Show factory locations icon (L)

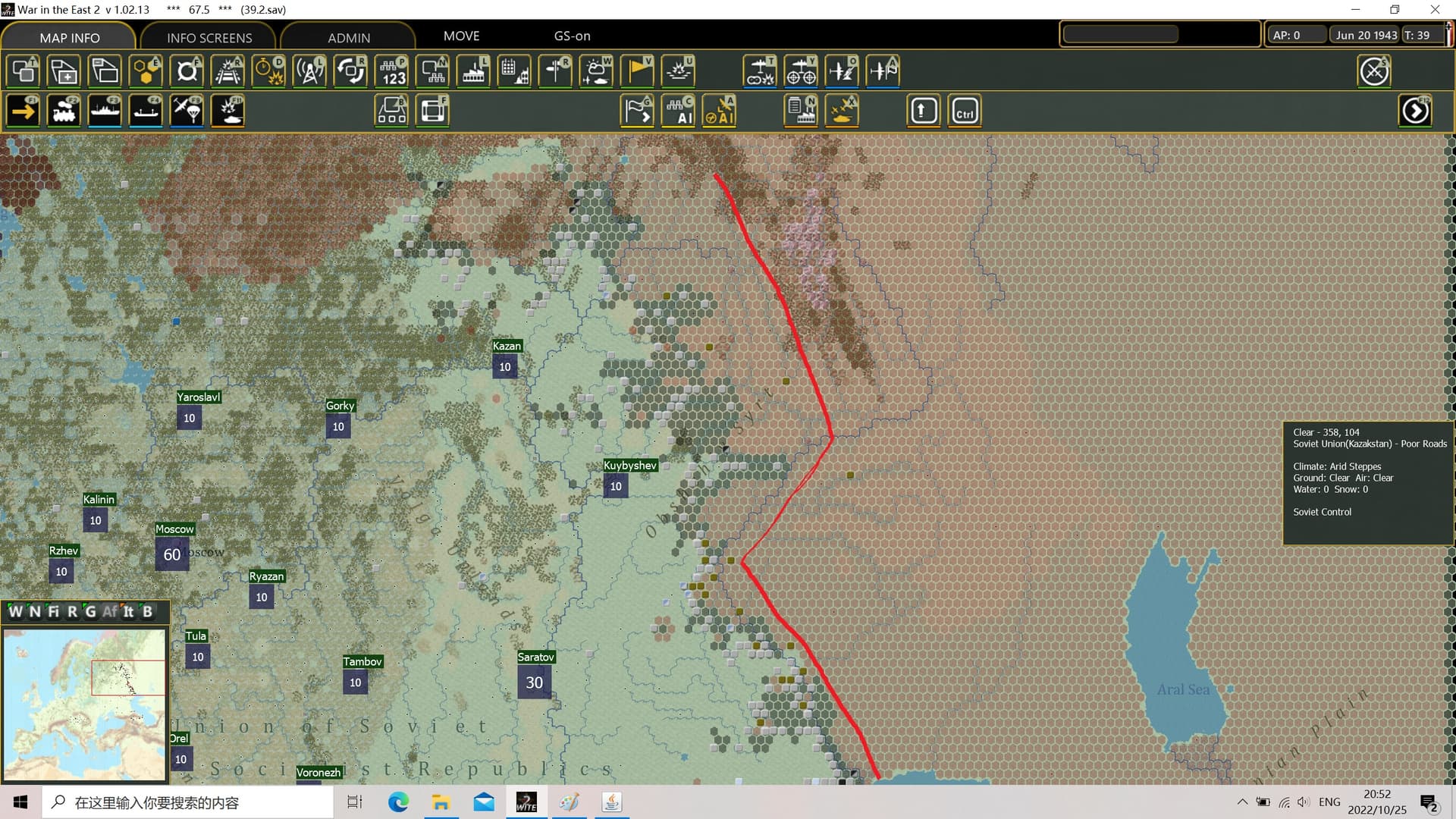pos(474,71)
